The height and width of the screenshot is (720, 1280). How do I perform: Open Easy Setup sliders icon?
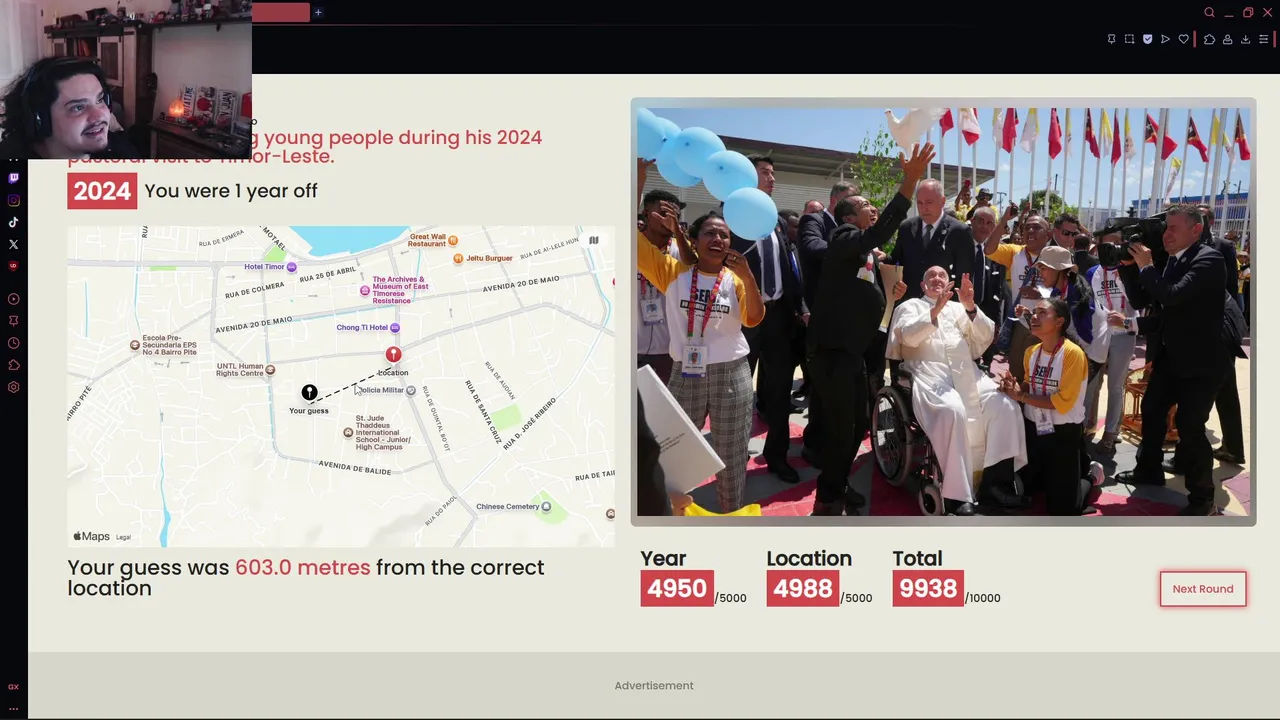[x=1263, y=39]
